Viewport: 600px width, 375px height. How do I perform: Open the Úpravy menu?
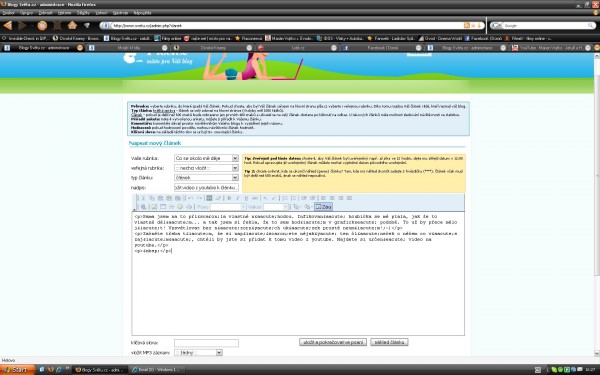click(26, 13)
